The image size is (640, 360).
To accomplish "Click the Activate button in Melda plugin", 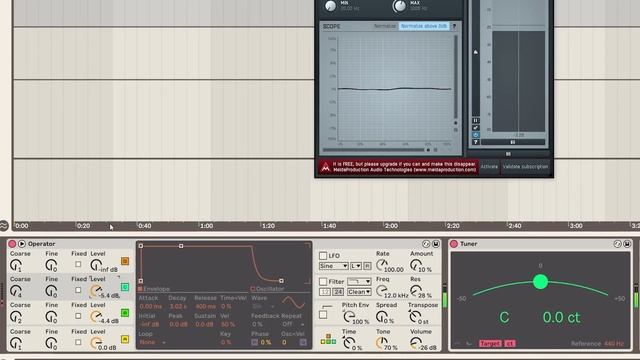I will pos(489,167).
